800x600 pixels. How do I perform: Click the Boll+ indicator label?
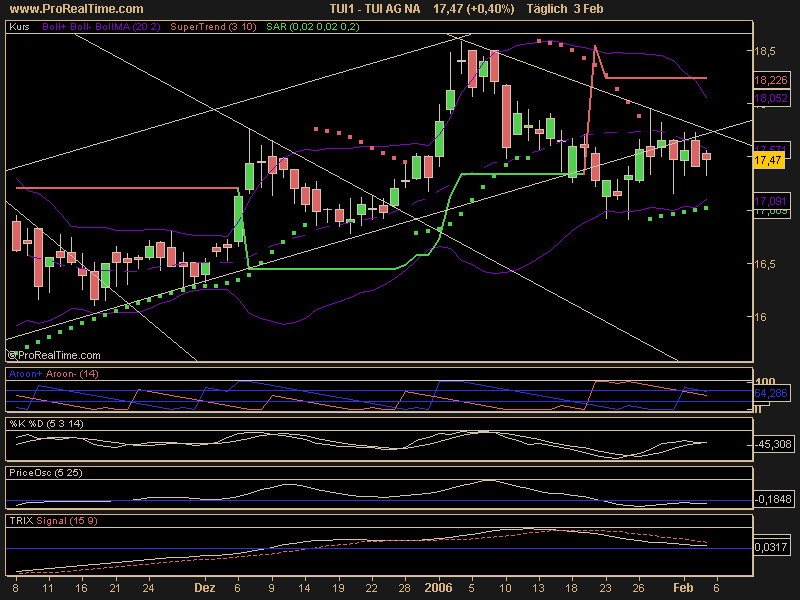(57, 28)
